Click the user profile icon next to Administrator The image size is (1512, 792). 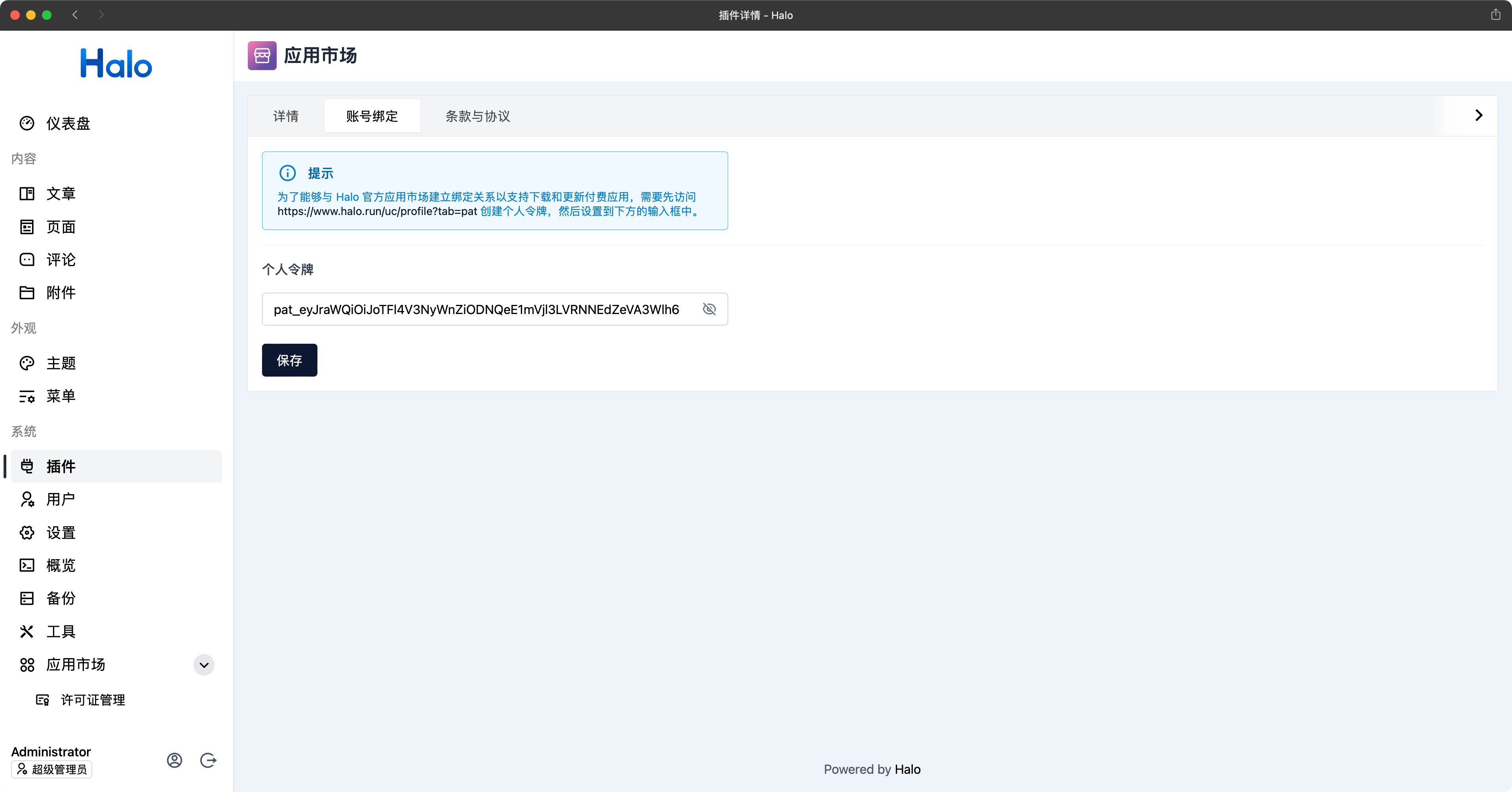174,760
